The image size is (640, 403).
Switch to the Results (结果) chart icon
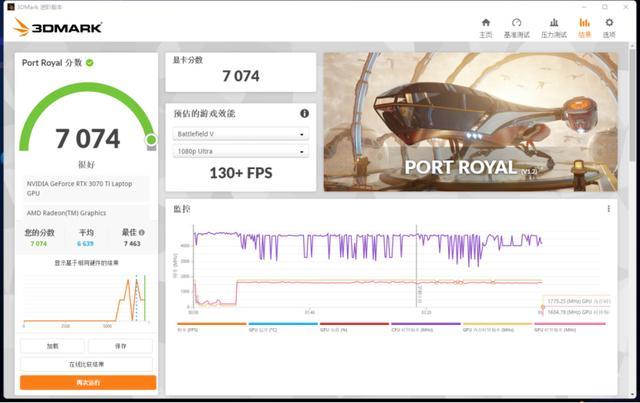pos(584,23)
